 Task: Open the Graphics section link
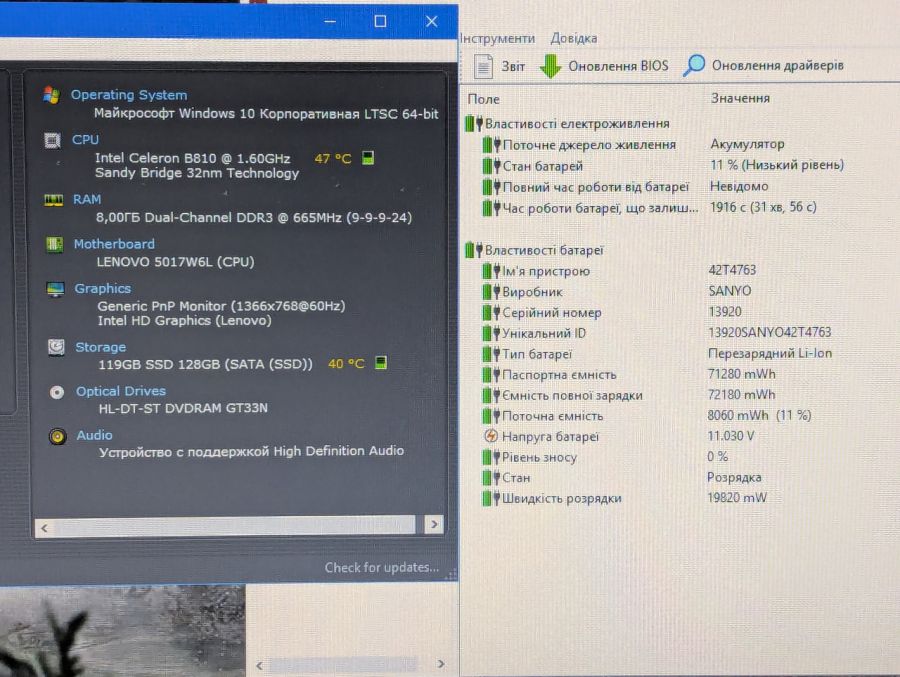click(x=102, y=288)
